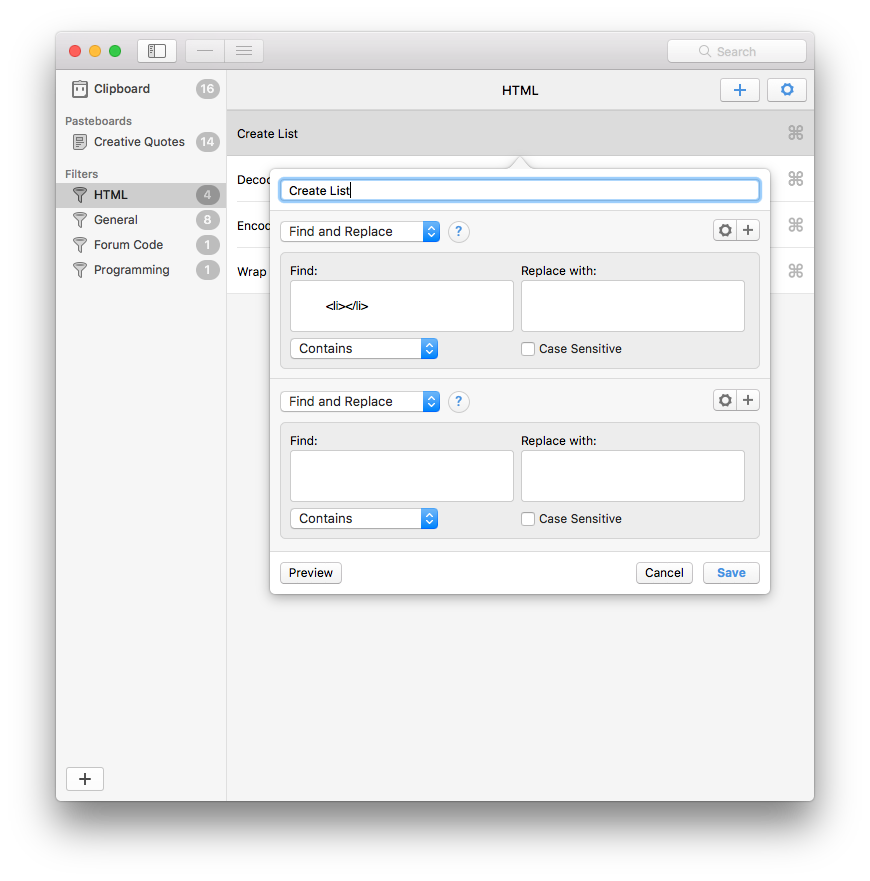Open the settings gear in the HTML header
This screenshot has width=870, height=881.
786,89
